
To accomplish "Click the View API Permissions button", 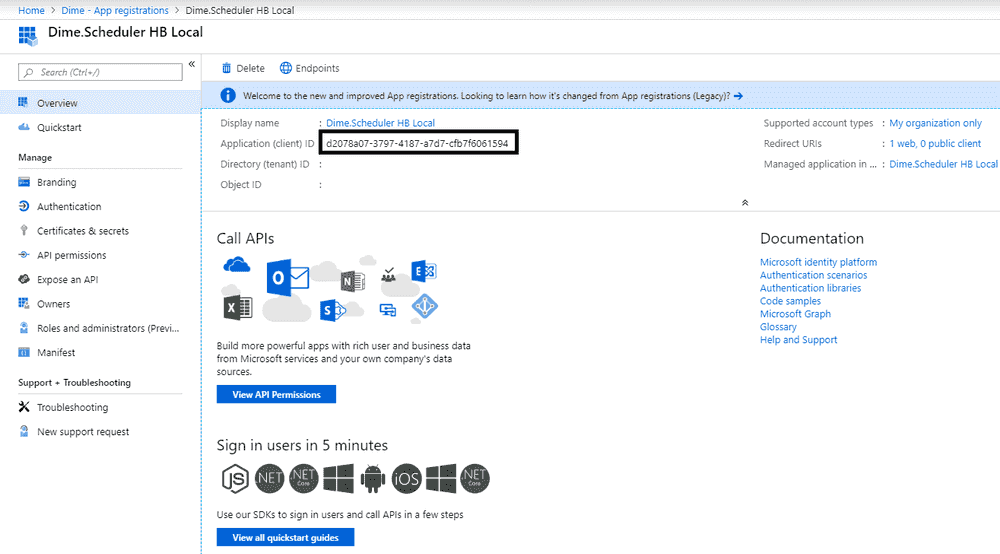I will 276,395.
